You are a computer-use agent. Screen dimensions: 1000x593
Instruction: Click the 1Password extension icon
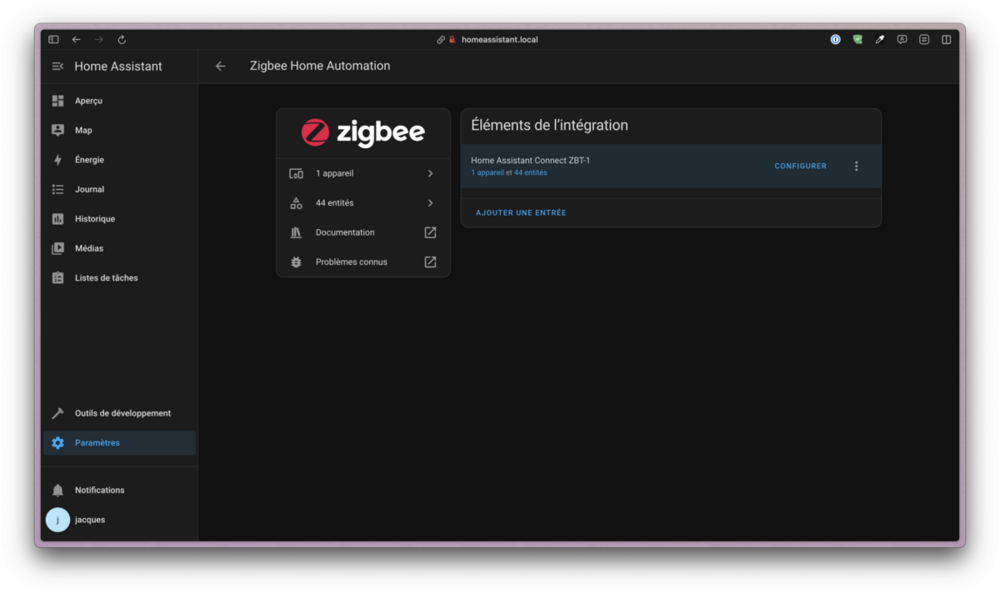(x=835, y=40)
